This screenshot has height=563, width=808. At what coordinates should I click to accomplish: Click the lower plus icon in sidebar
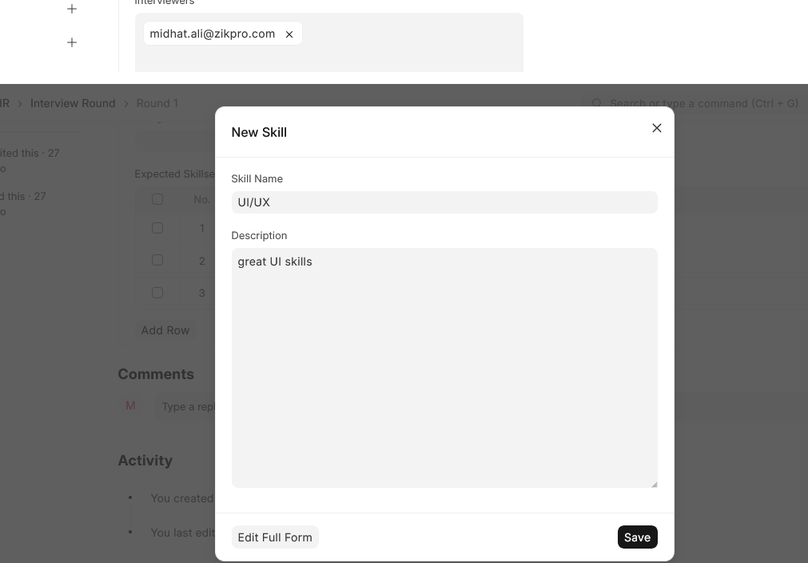(72, 42)
